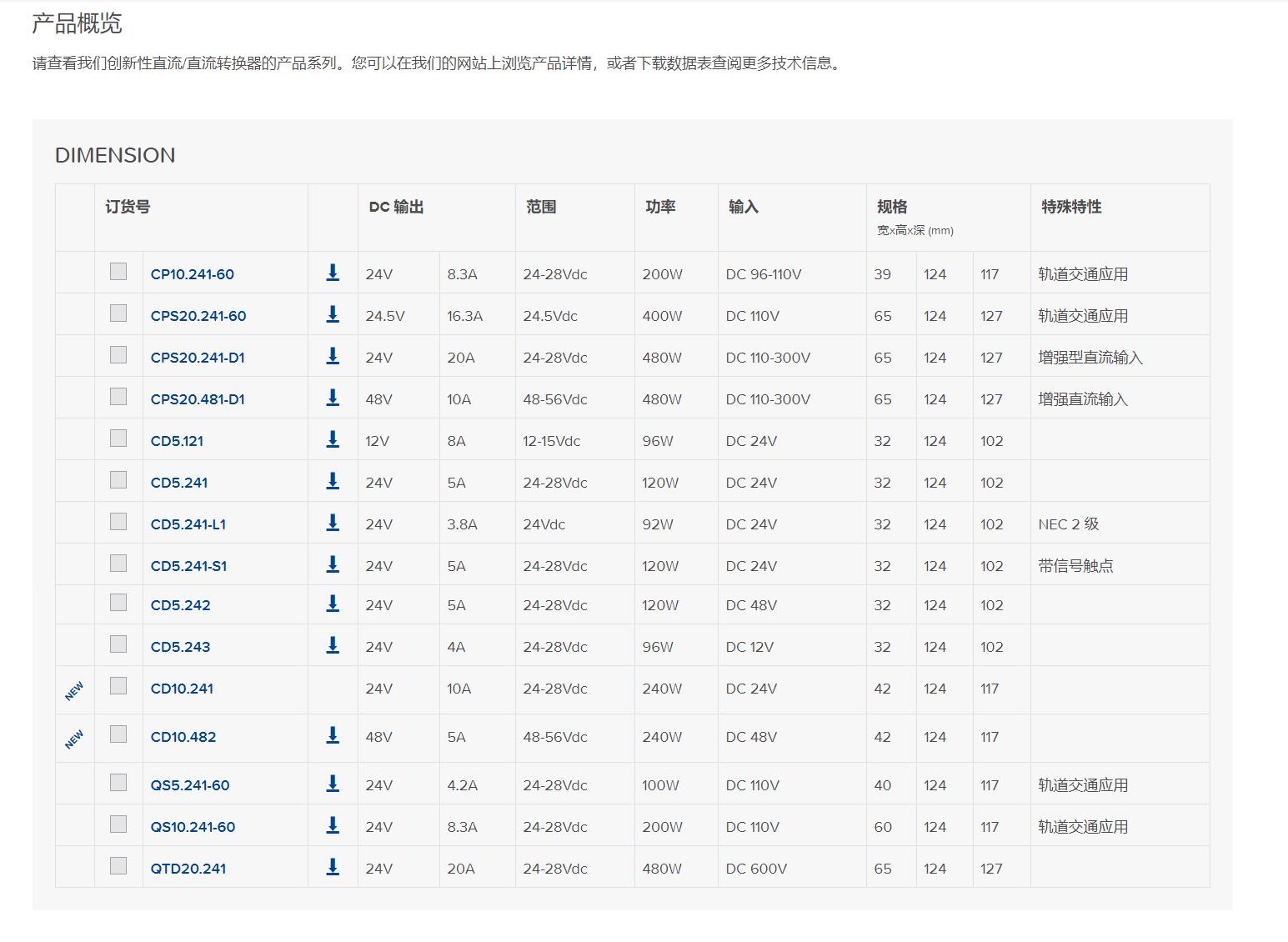Click download arrow for QS5.241-60
The image size is (1288, 942).
333,784
